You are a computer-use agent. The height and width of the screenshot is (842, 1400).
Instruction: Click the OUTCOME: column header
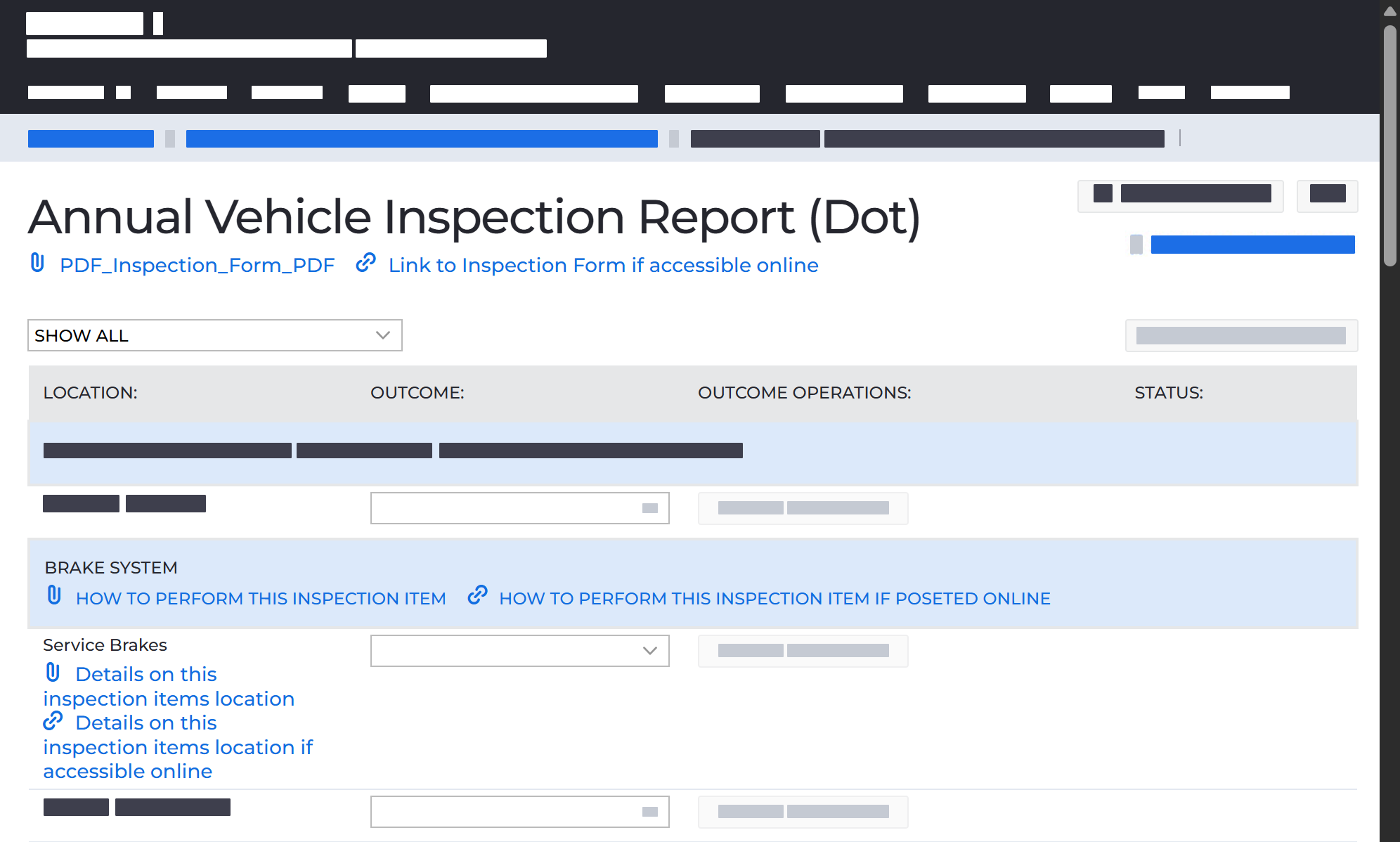[417, 393]
